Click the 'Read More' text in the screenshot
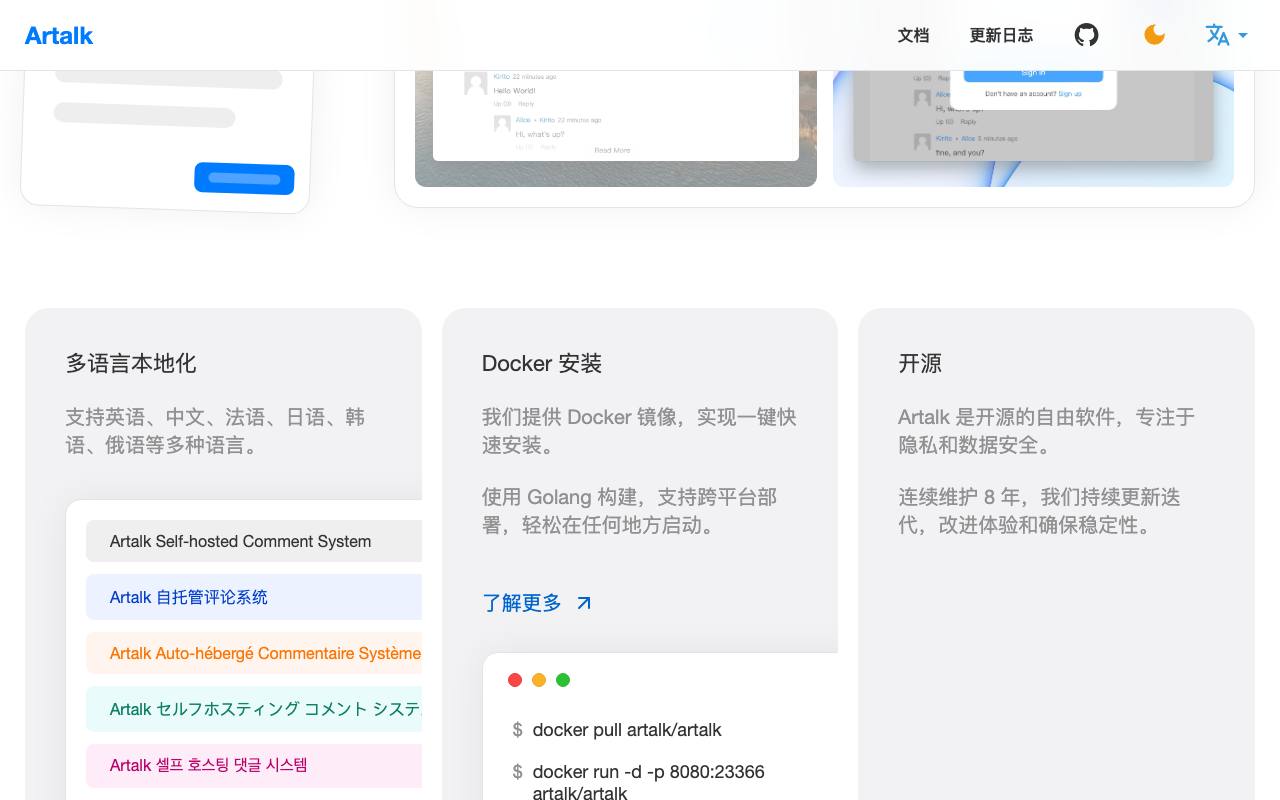This screenshot has width=1280, height=800. pos(612,150)
